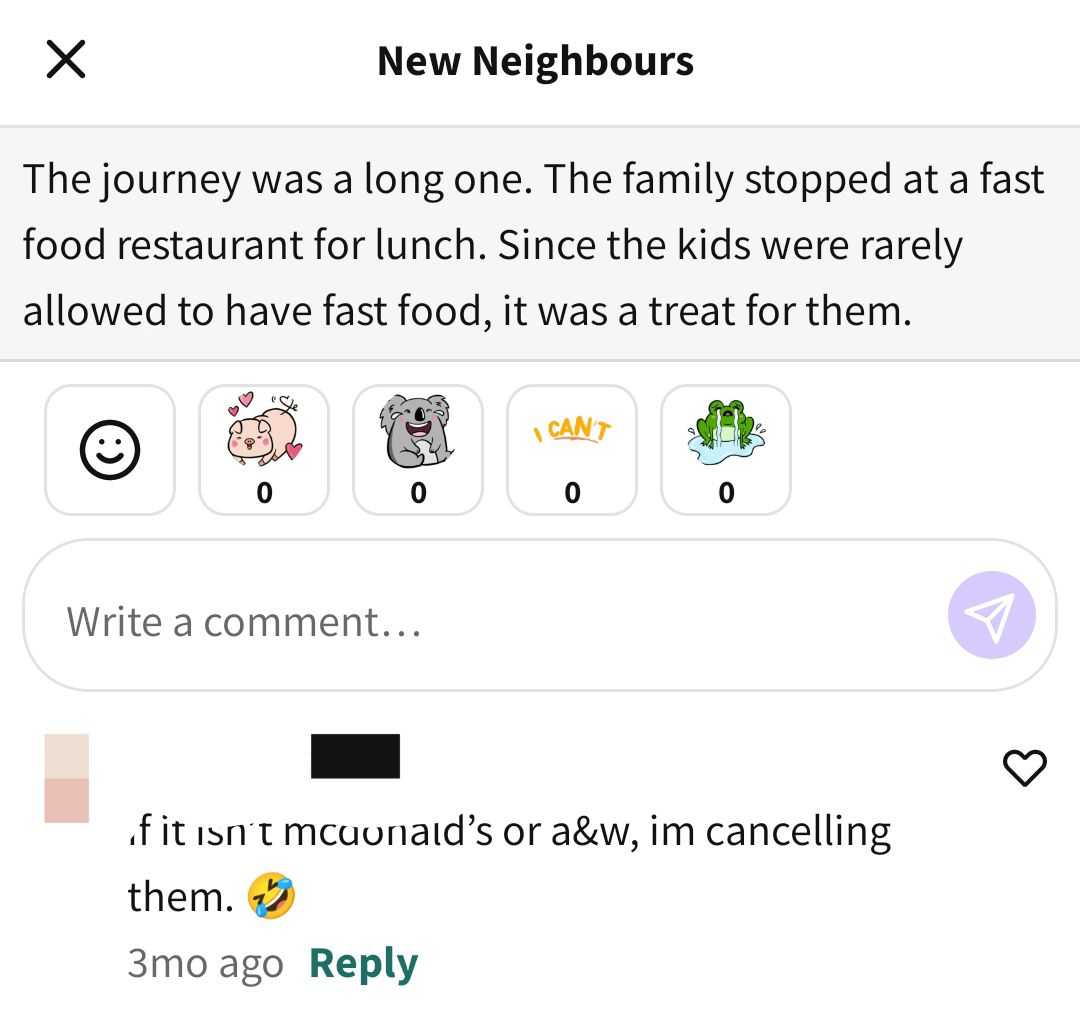
Task: Open the smiley emoji reaction picker
Action: (x=110, y=450)
